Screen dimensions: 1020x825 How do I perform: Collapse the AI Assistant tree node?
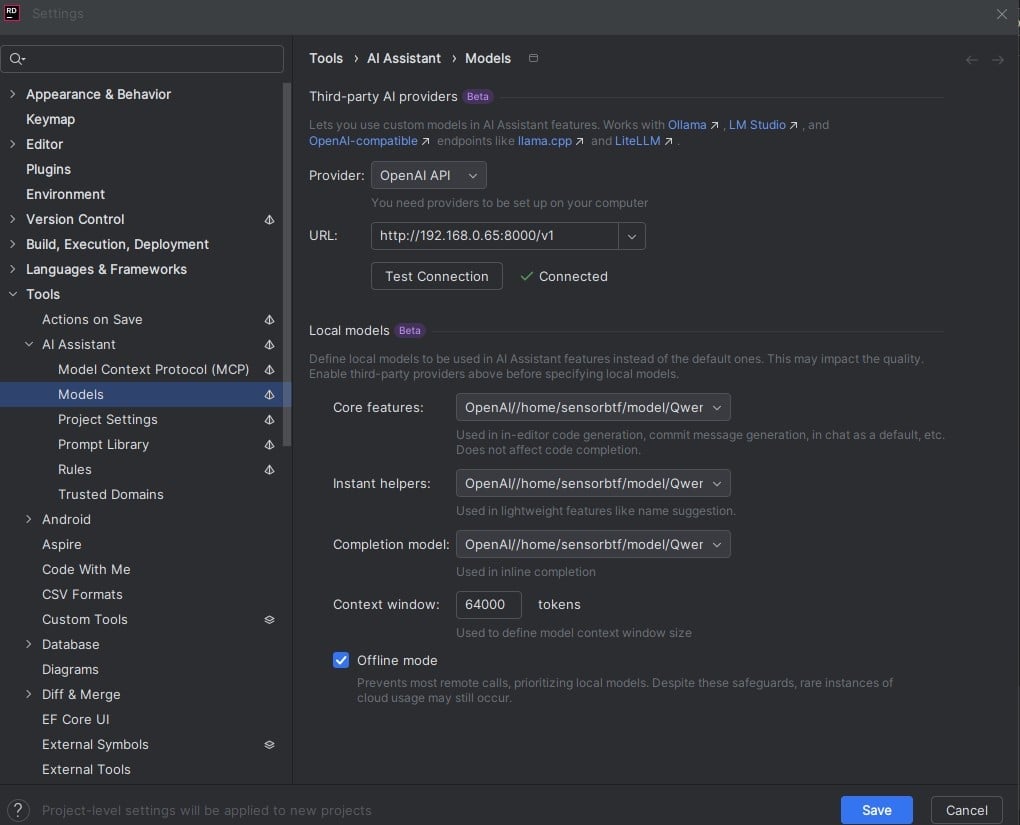29,345
